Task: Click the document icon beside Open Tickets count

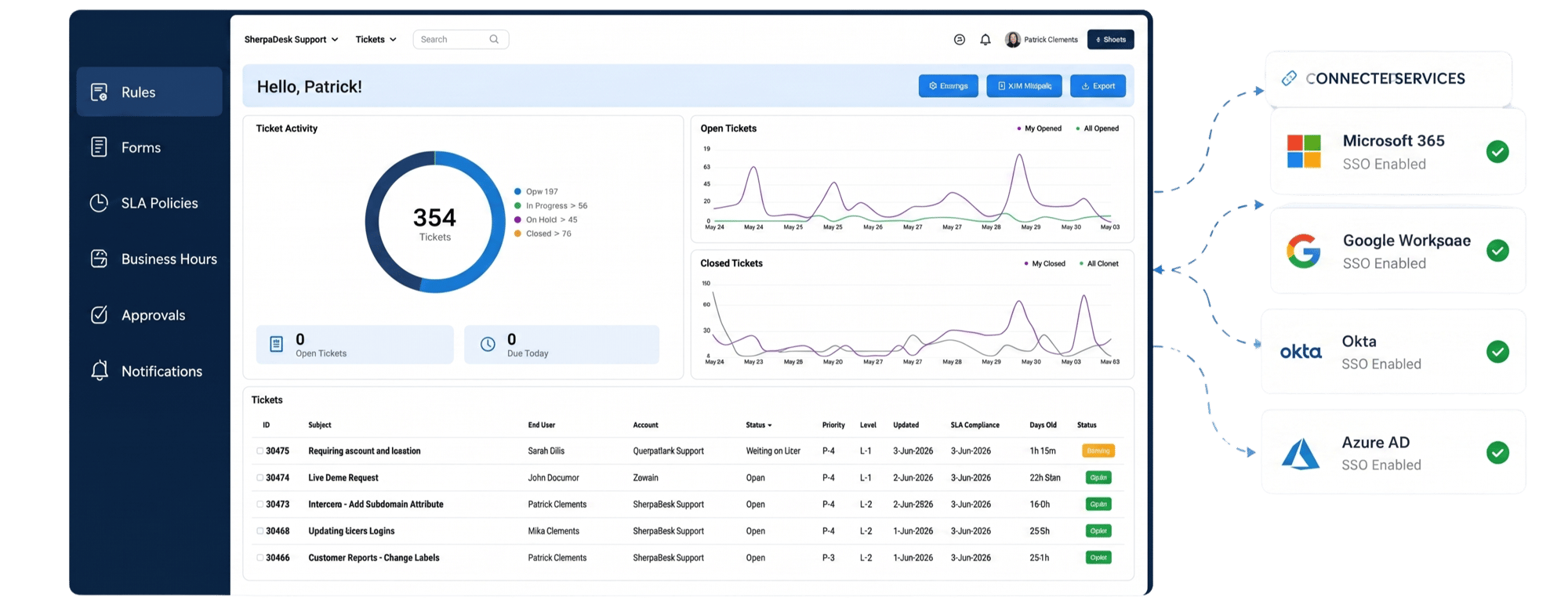Action: [x=276, y=344]
